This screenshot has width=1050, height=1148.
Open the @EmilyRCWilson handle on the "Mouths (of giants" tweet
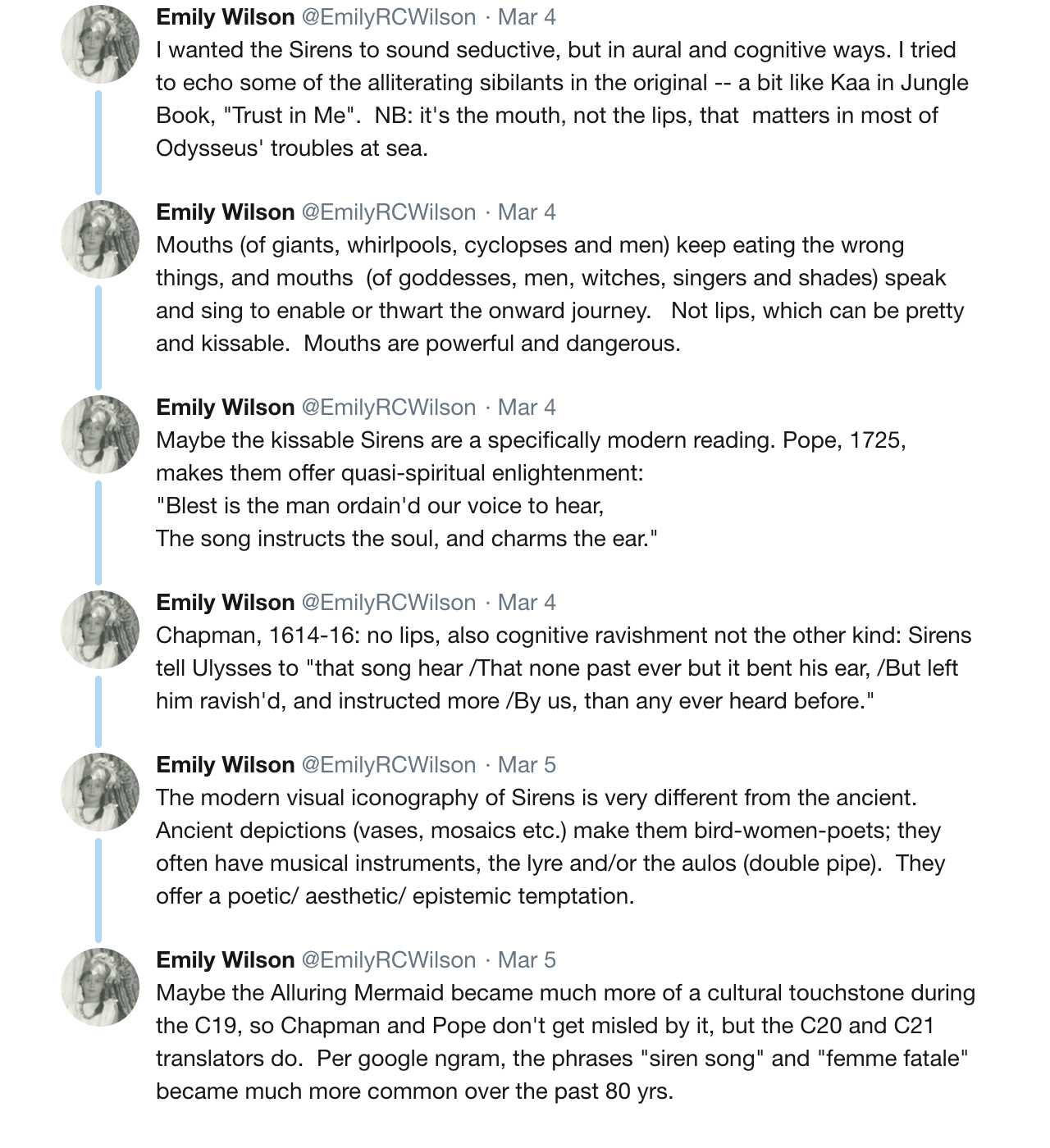tap(388, 212)
